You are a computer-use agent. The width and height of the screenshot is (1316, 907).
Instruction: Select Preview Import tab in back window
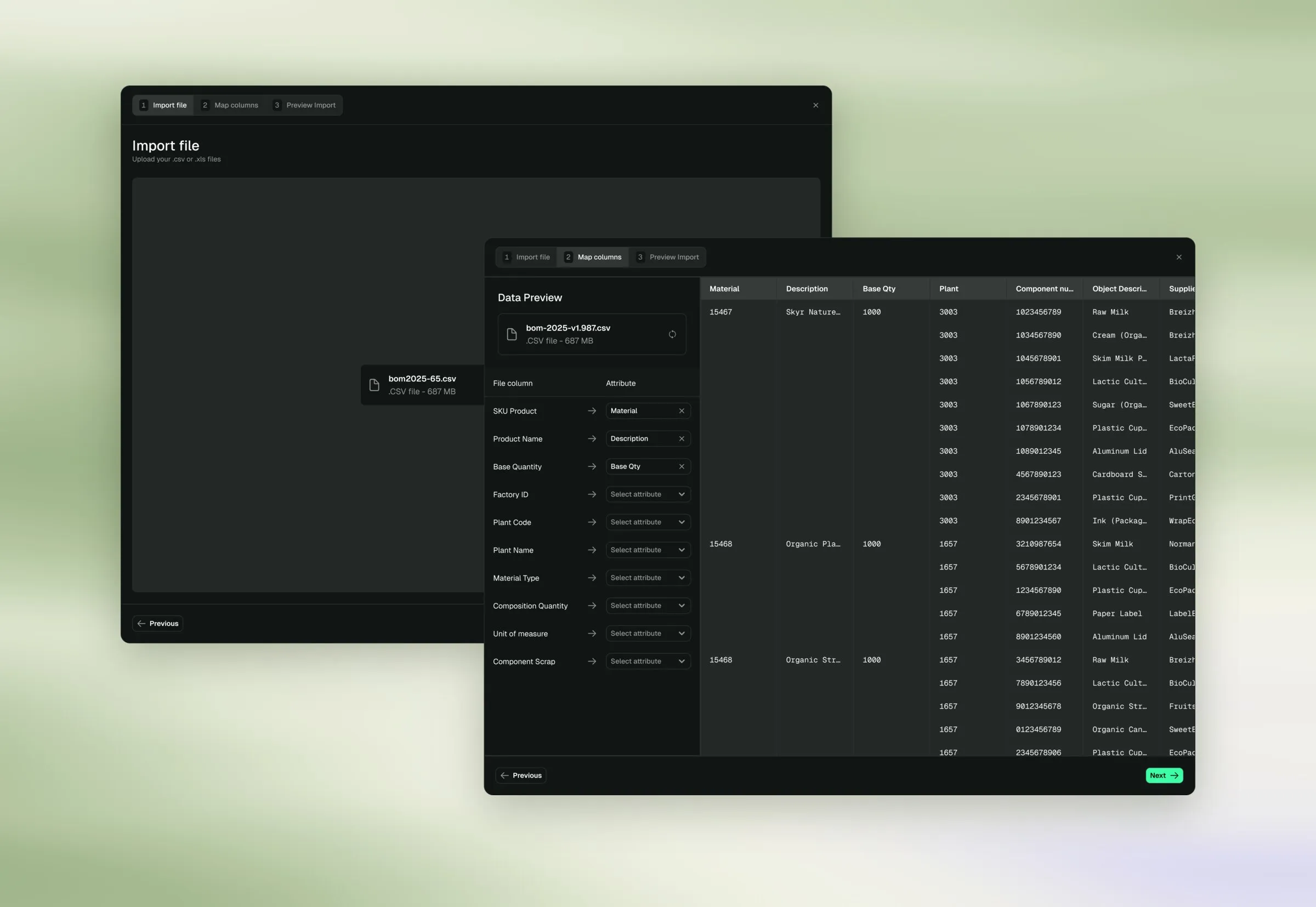coord(305,105)
